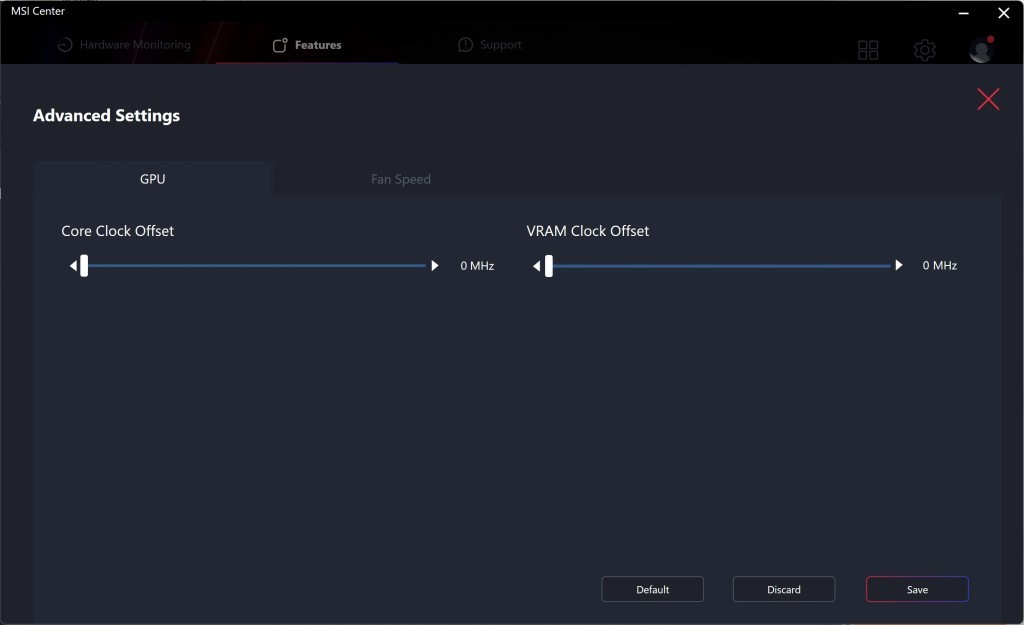Open the settings gear icon
Image resolution: width=1024 pixels, height=625 pixels.
tap(924, 50)
